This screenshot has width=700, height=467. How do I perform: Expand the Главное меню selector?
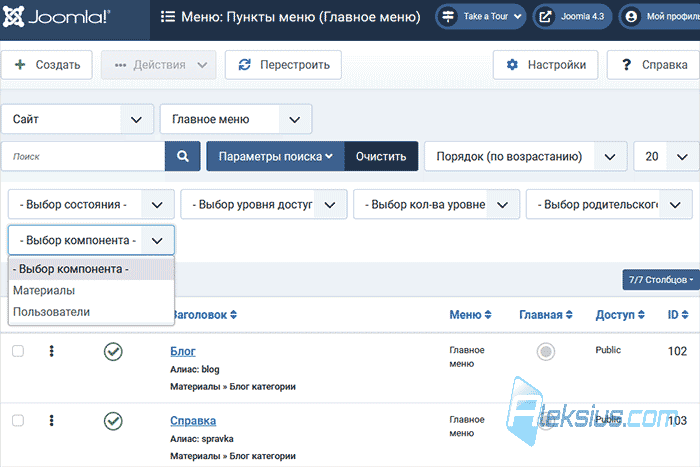[x=236, y=119]
